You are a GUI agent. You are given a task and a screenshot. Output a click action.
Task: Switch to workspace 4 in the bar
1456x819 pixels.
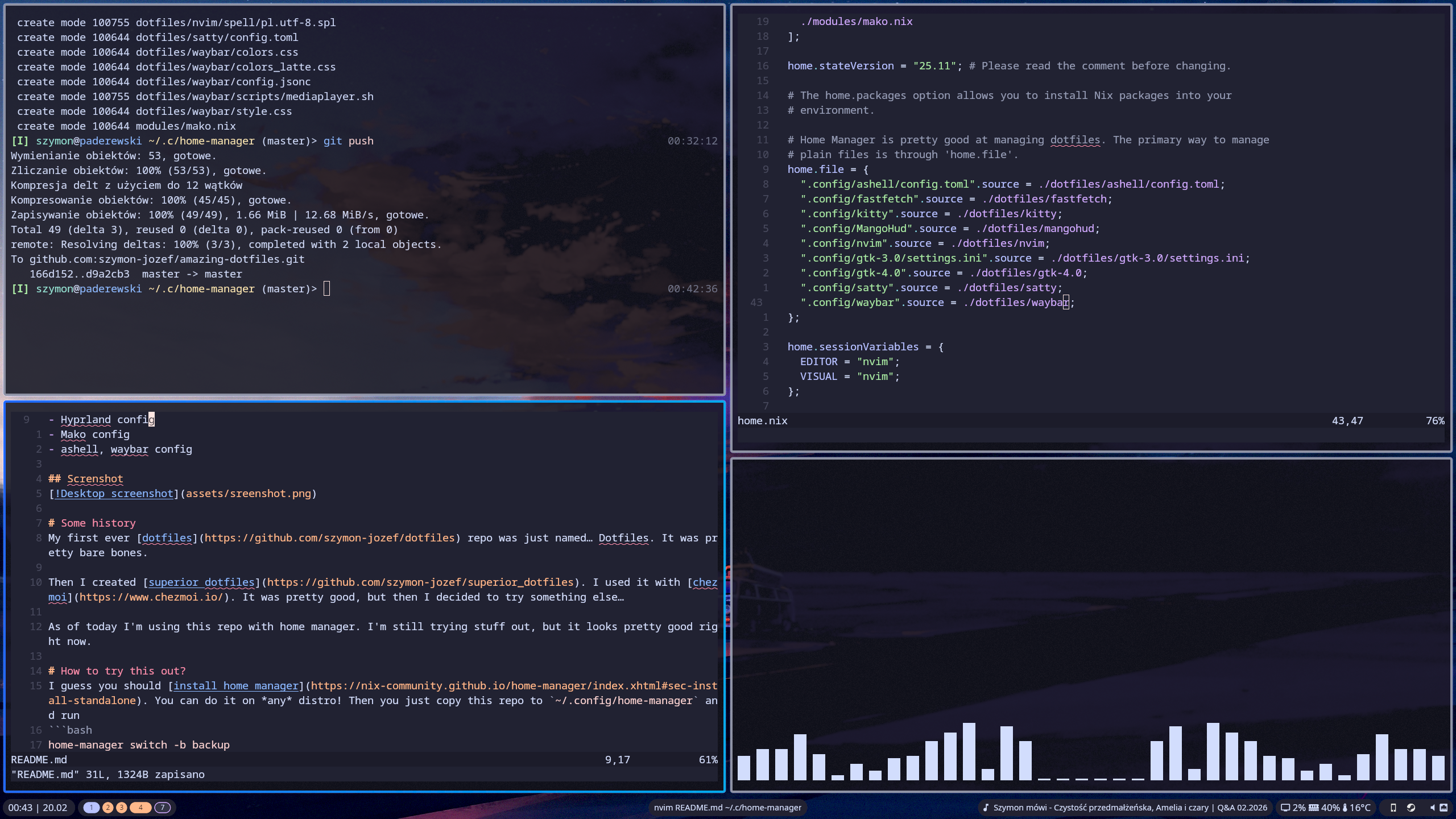click(140, 807)
